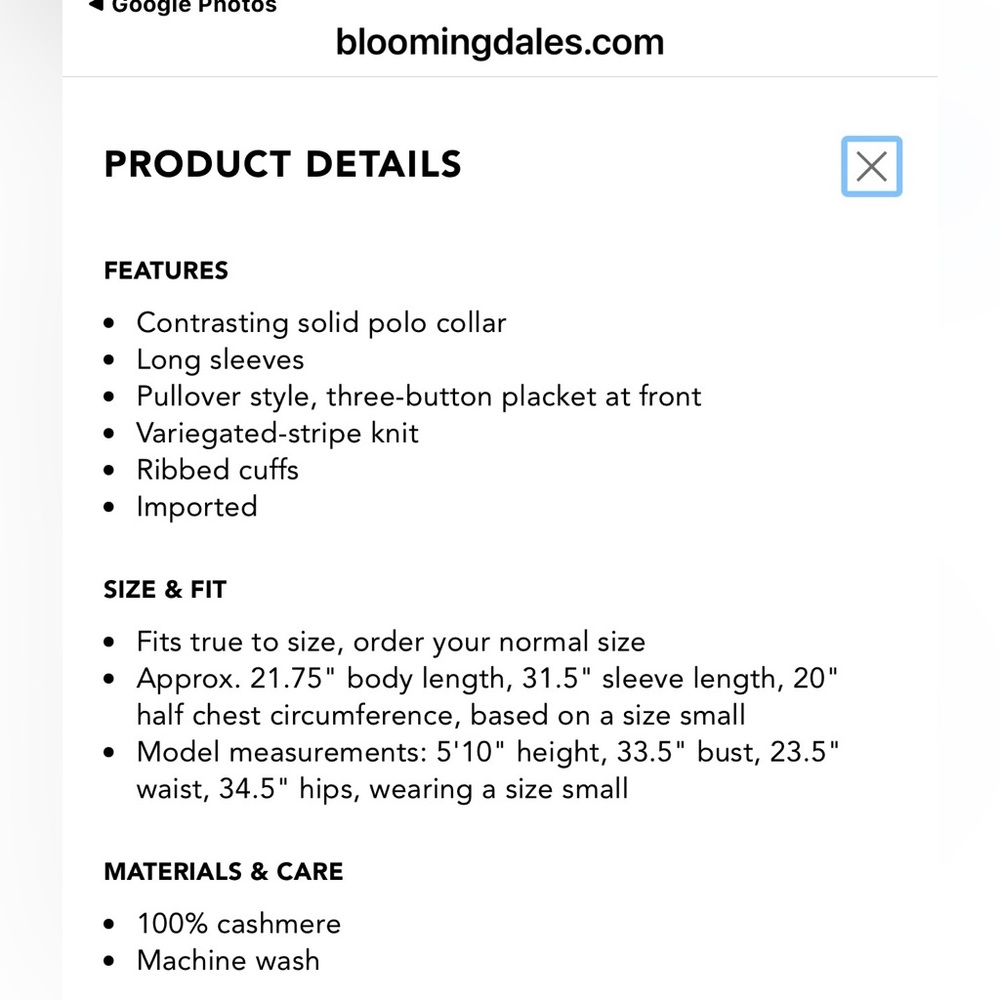Select the 'Contrasting solid polo collar' item
Viewport: 1000px width, 1000px height.
pos(321,323)
